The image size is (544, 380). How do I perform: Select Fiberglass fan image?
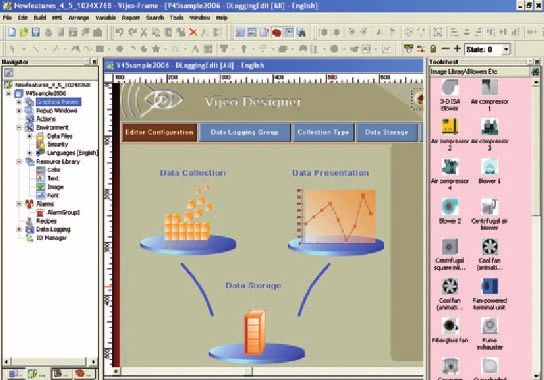450,326
